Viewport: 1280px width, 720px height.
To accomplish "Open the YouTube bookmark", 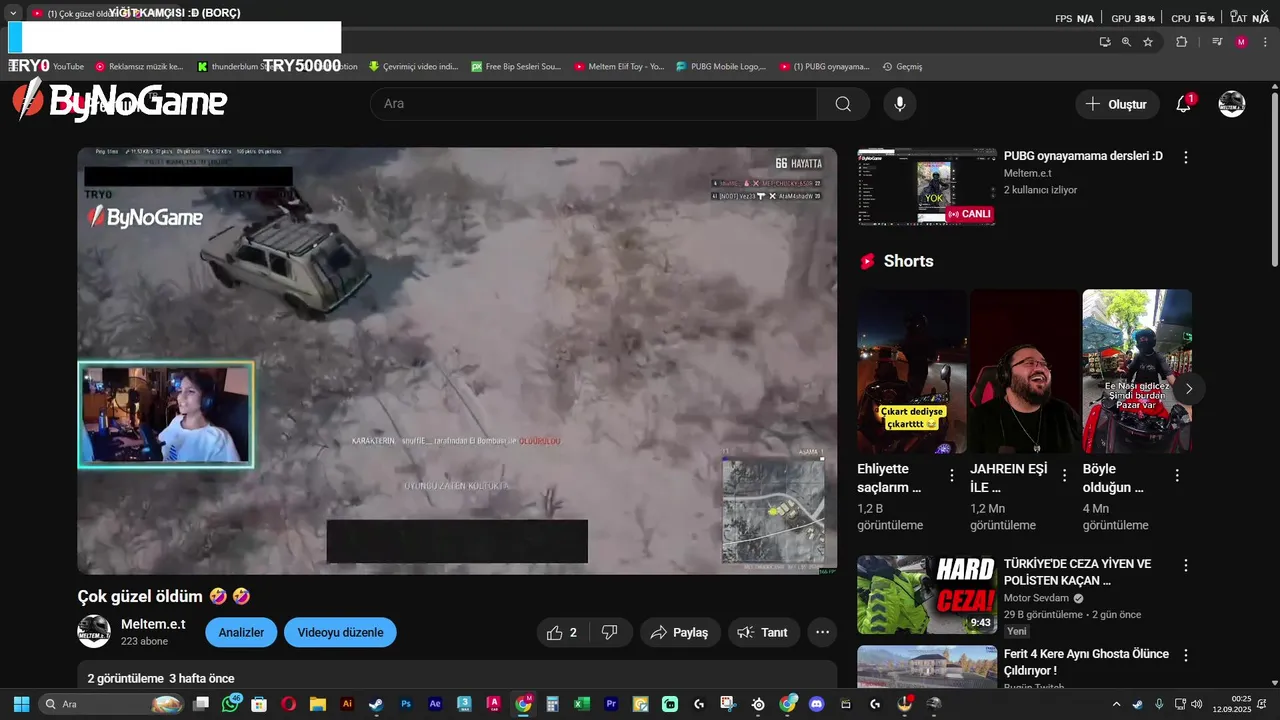I will 60,66.
